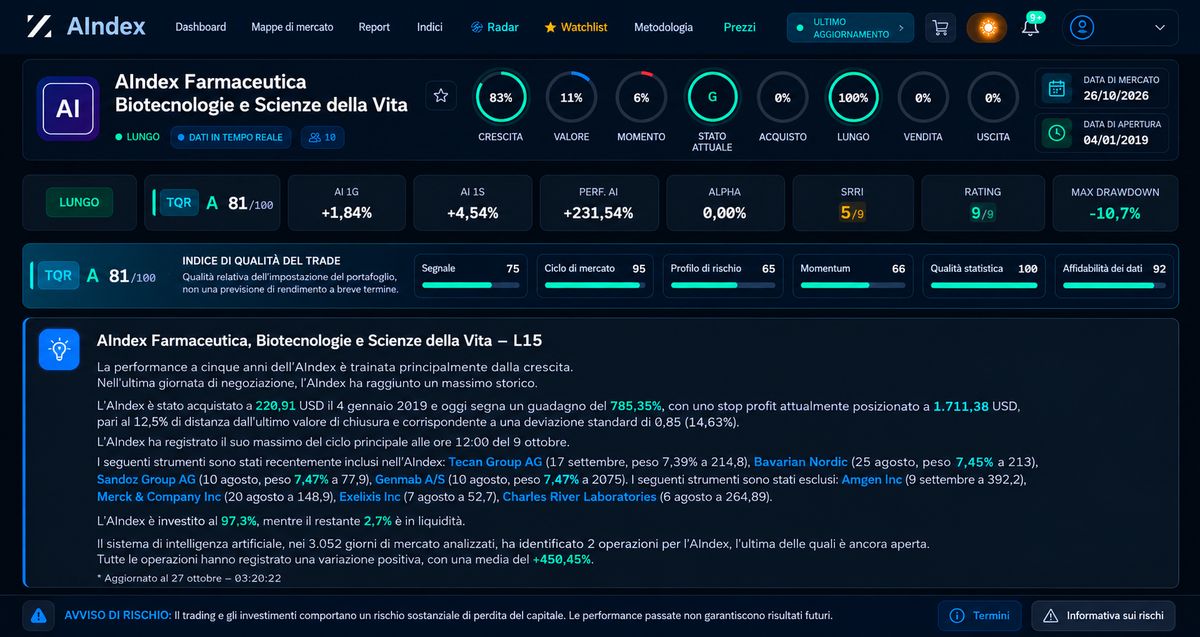Follow the Tecan Group AG link
Image resolution: width=1200 pixels, height=637 pixels.
tap(496, 462)
